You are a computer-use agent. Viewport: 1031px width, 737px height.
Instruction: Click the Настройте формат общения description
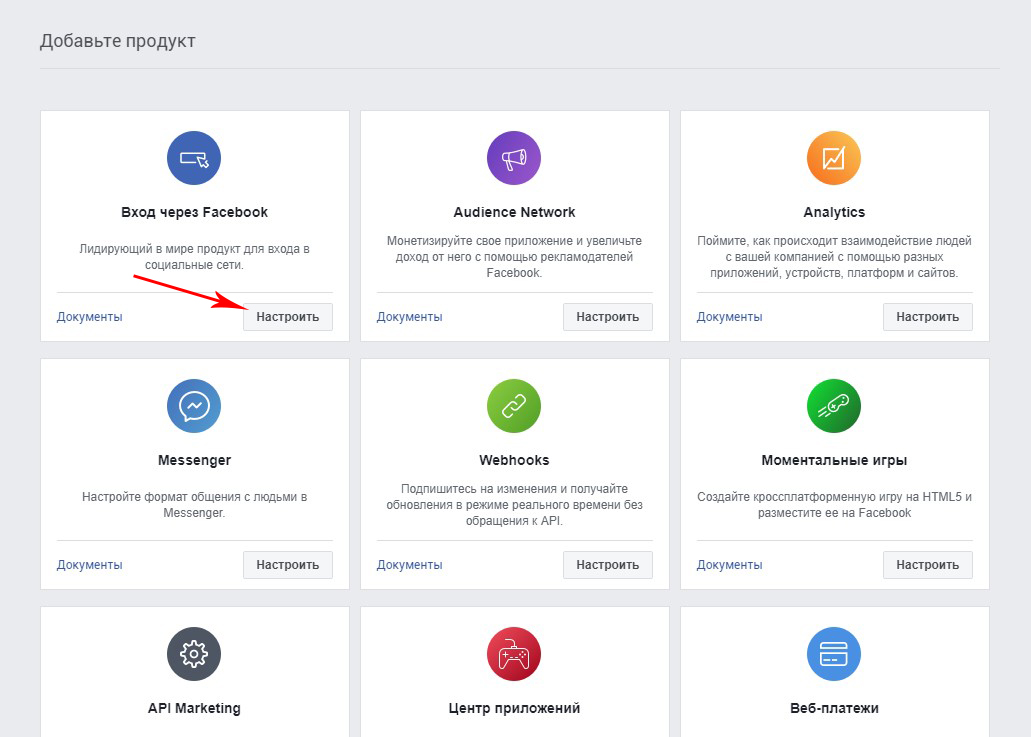pyautogui.click(x=194, y=505)
